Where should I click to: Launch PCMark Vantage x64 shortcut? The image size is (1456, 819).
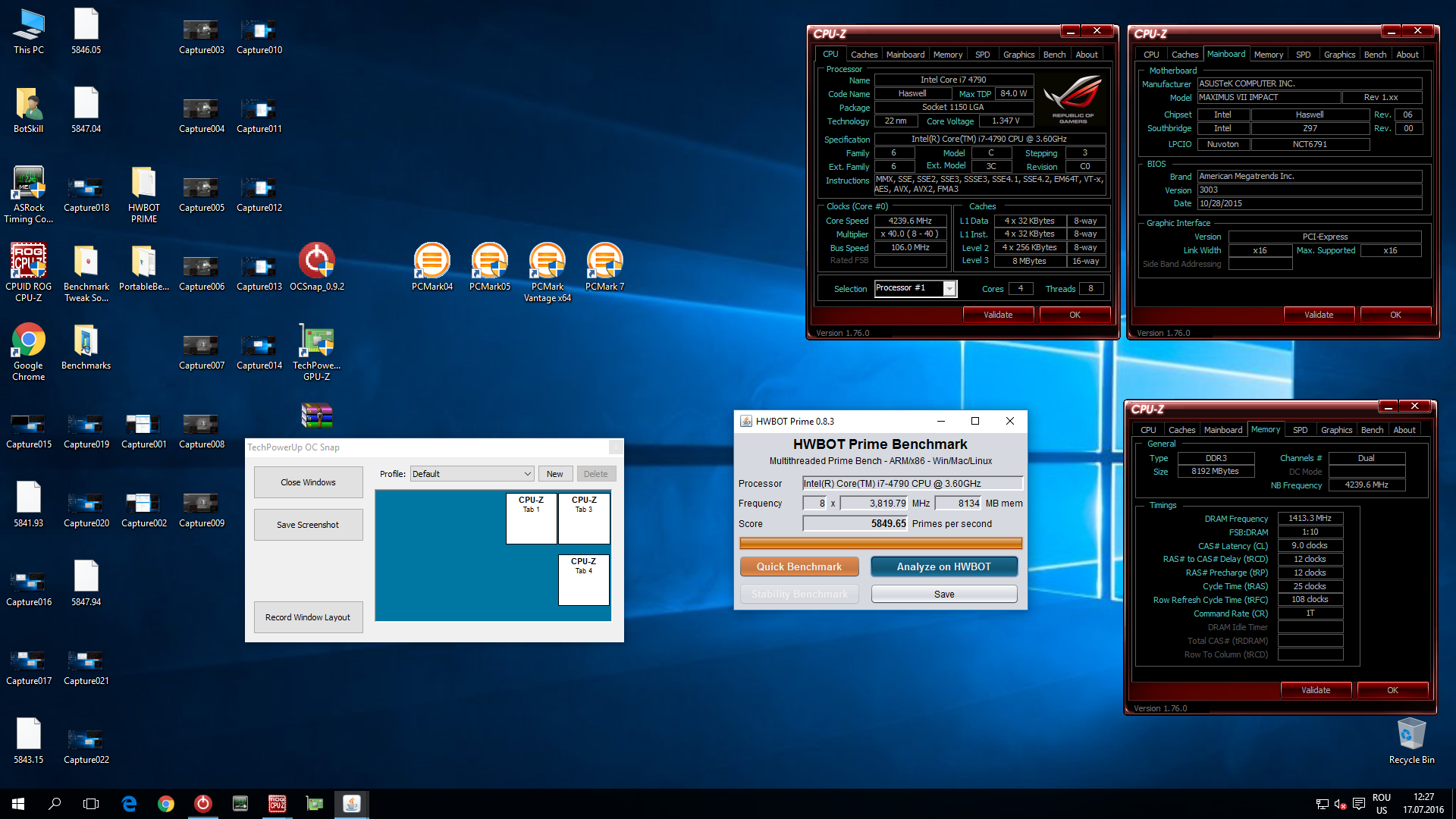(x=548, y=274)
